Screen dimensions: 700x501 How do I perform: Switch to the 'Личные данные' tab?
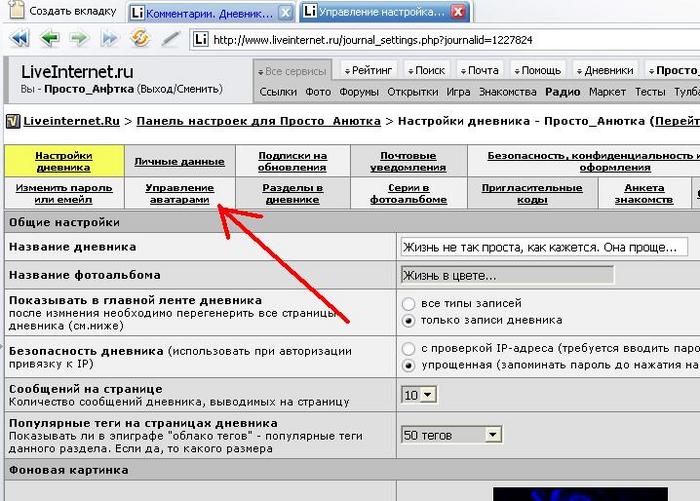click(x=179, y=160)
